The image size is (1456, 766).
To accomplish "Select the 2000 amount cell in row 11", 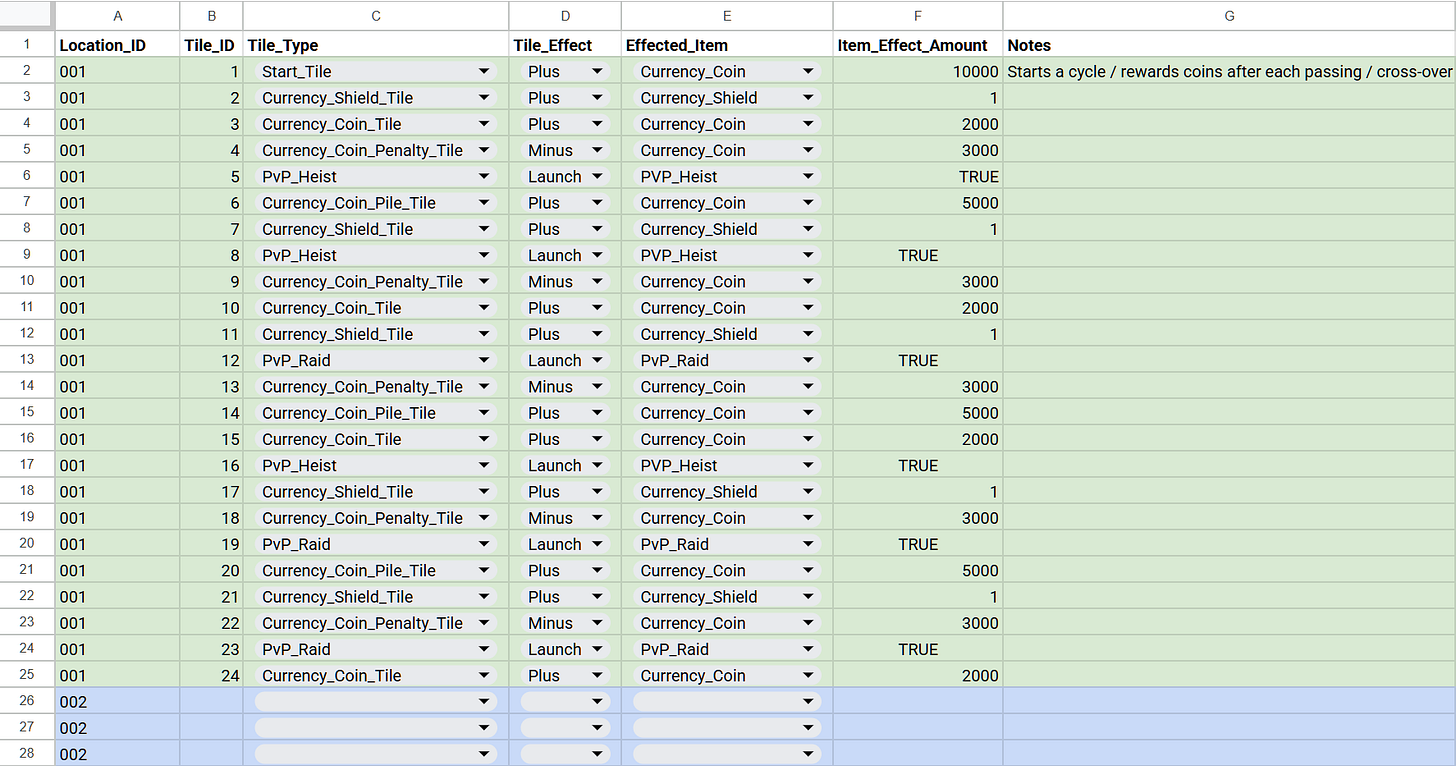I will click(918, 308).
